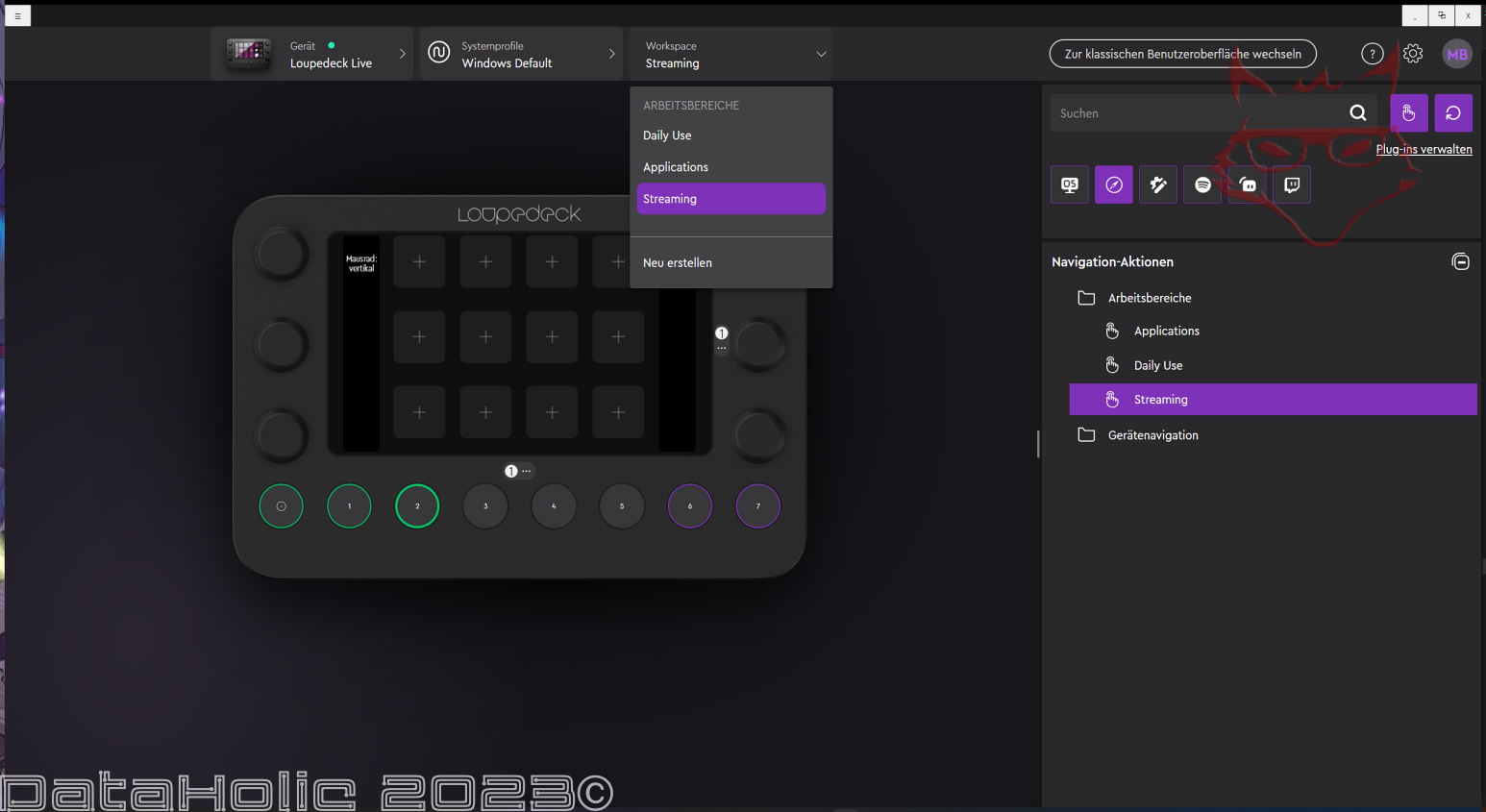Viewport: 1486px width, 812px height.
Task: Expand the Gerätenavigation folder
Action: tap(1086, 435)
